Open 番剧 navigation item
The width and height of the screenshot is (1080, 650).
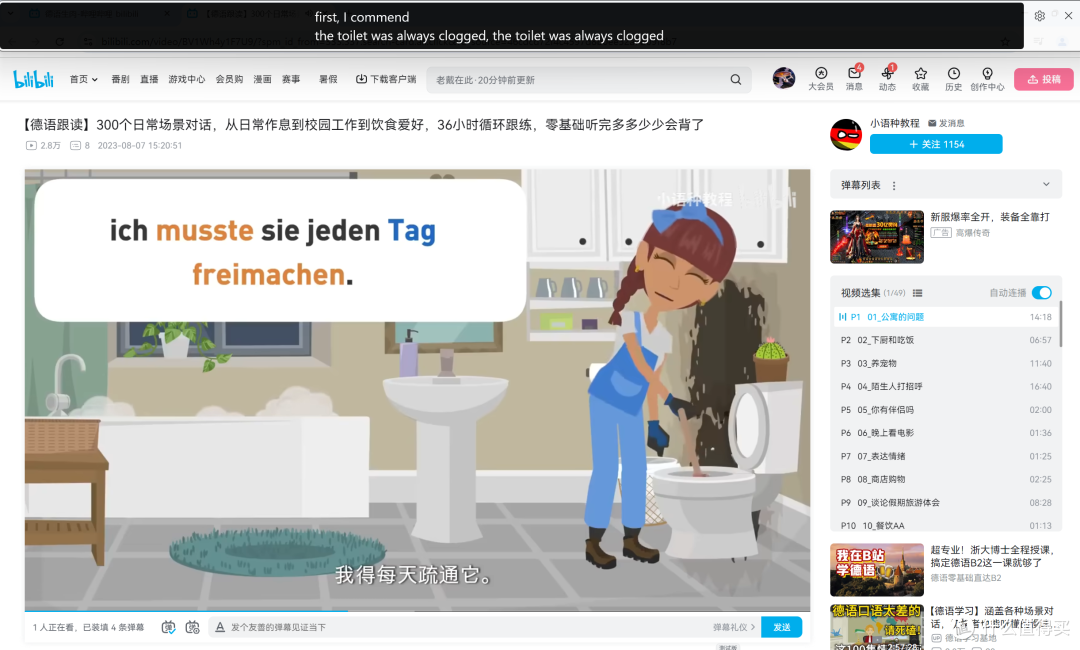121,79
